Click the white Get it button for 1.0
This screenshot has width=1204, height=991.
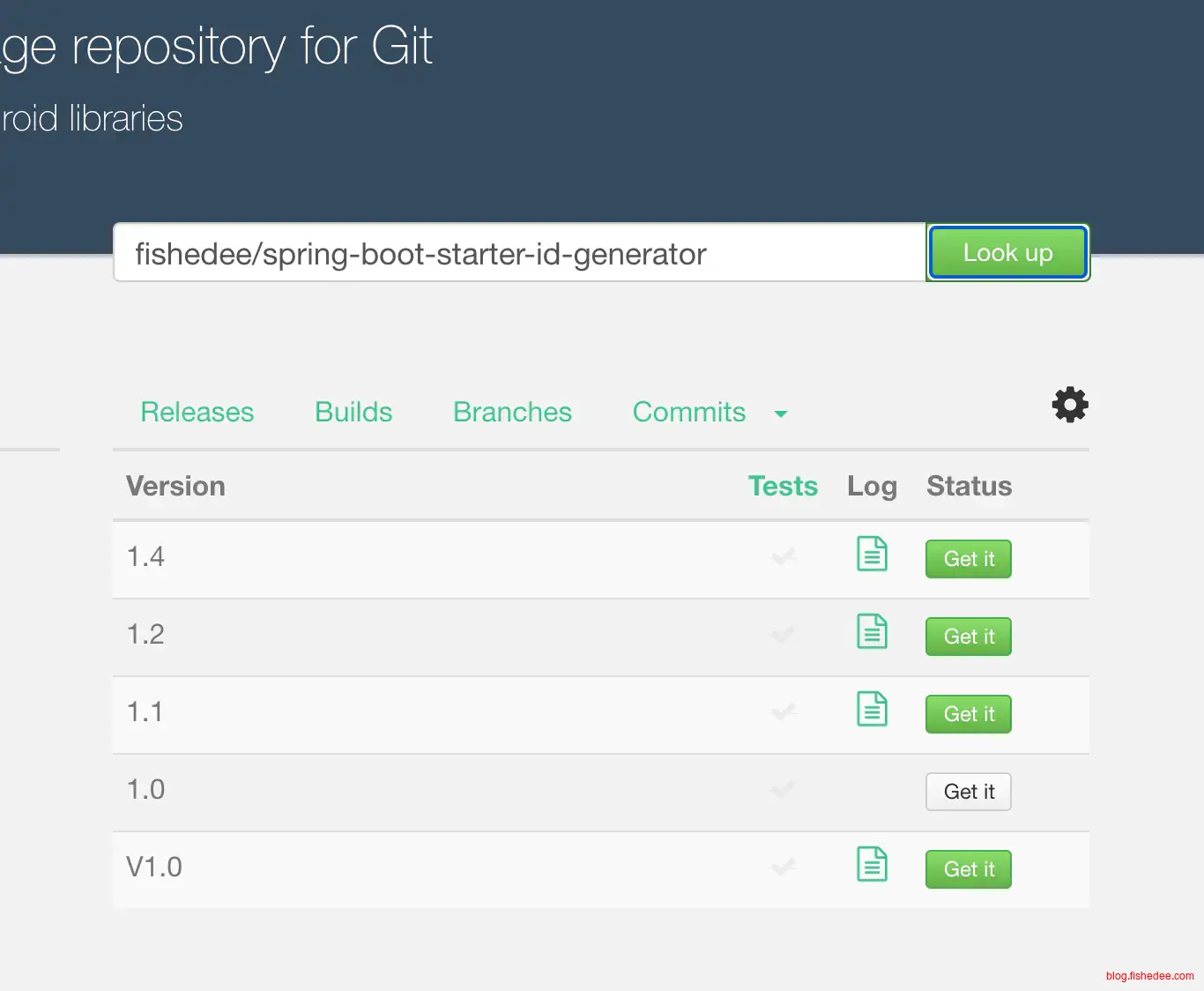coord(968,792)
